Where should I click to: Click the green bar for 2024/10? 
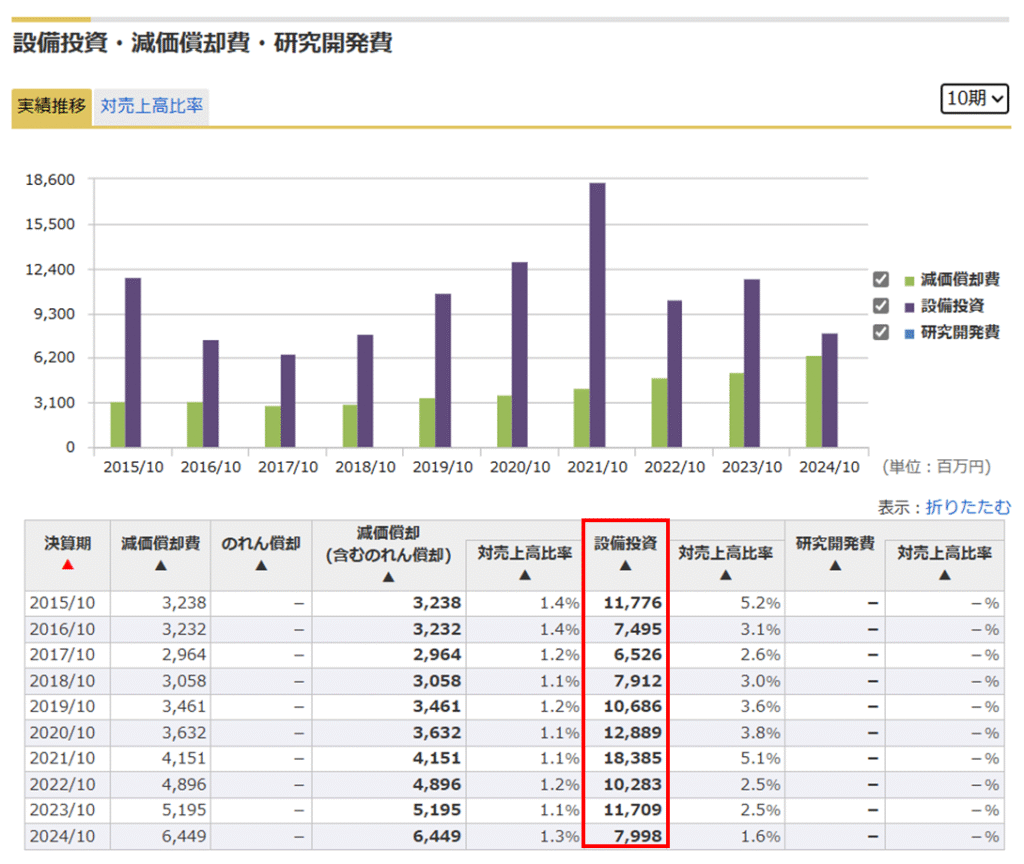pyautogui.click(x=814, y=401)
